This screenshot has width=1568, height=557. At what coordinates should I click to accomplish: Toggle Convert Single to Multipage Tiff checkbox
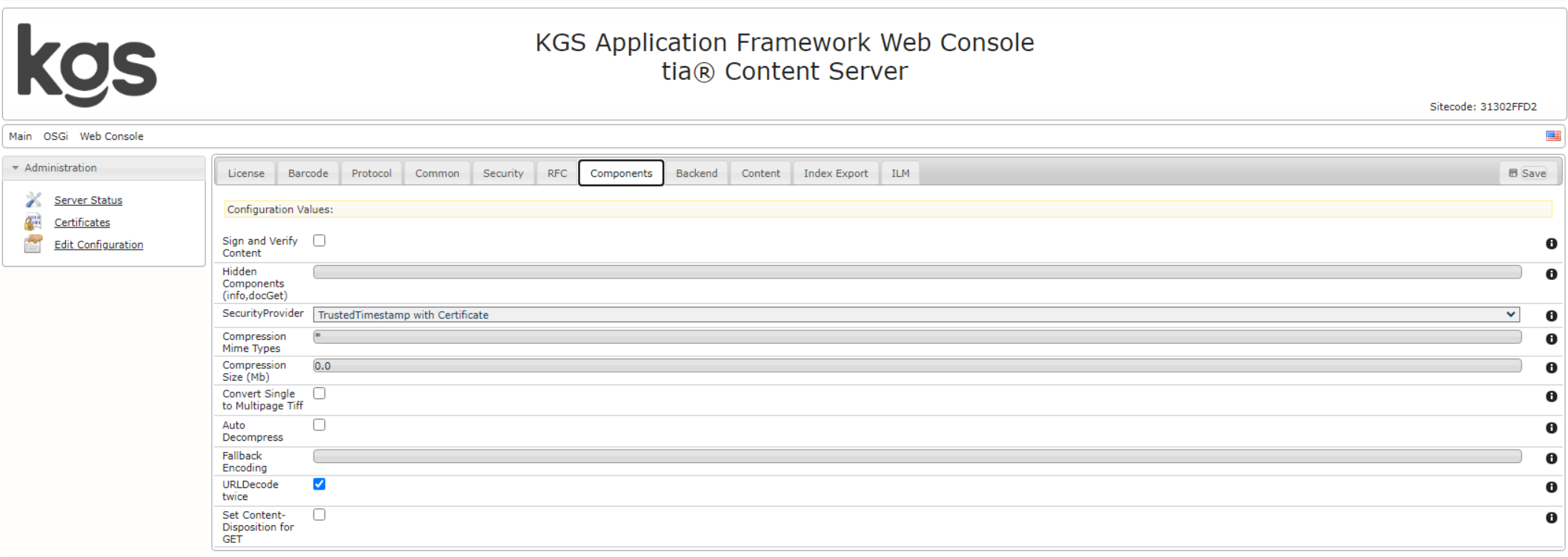pyautogui.click(x=319, y=393)
